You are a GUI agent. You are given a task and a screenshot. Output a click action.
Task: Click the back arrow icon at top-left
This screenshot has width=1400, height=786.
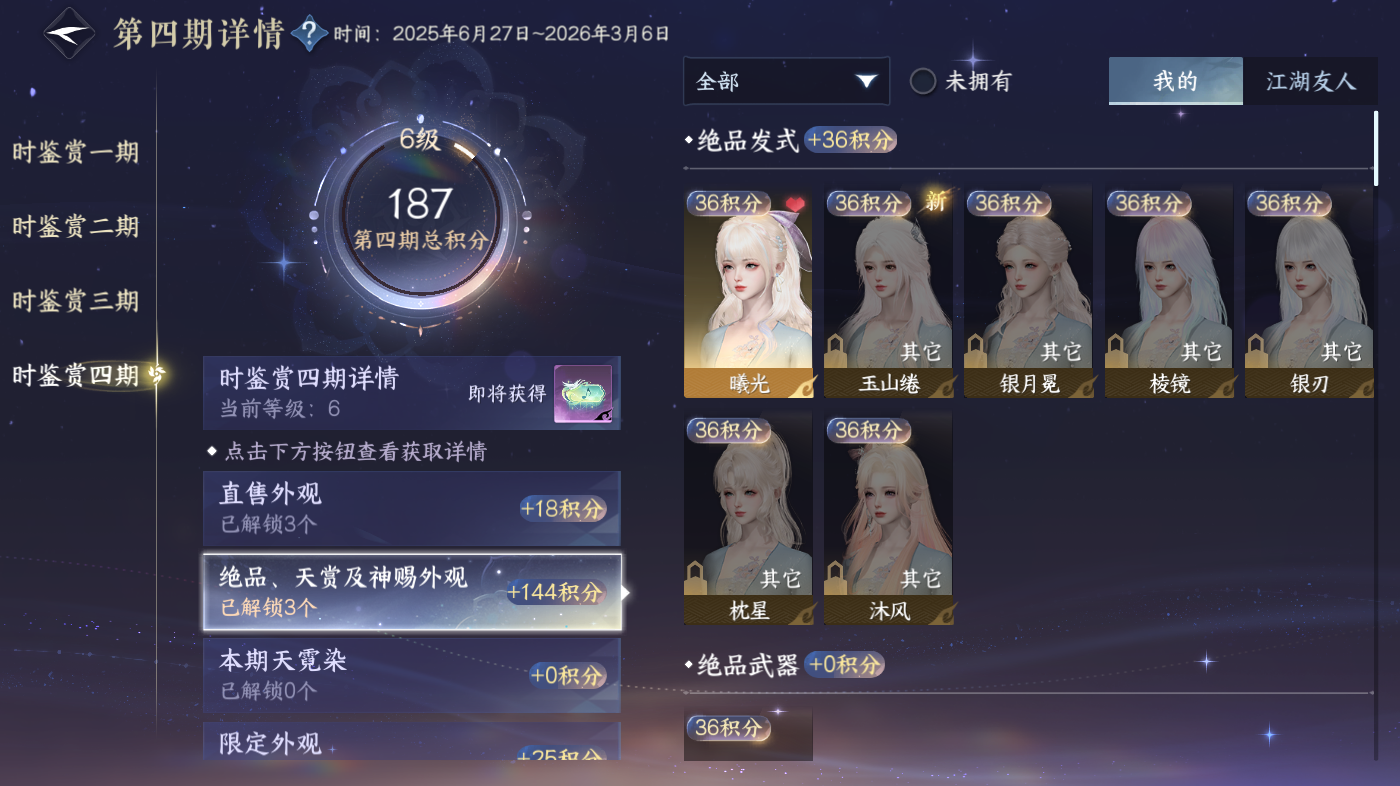pyautogui.click(x=69, y=33)
